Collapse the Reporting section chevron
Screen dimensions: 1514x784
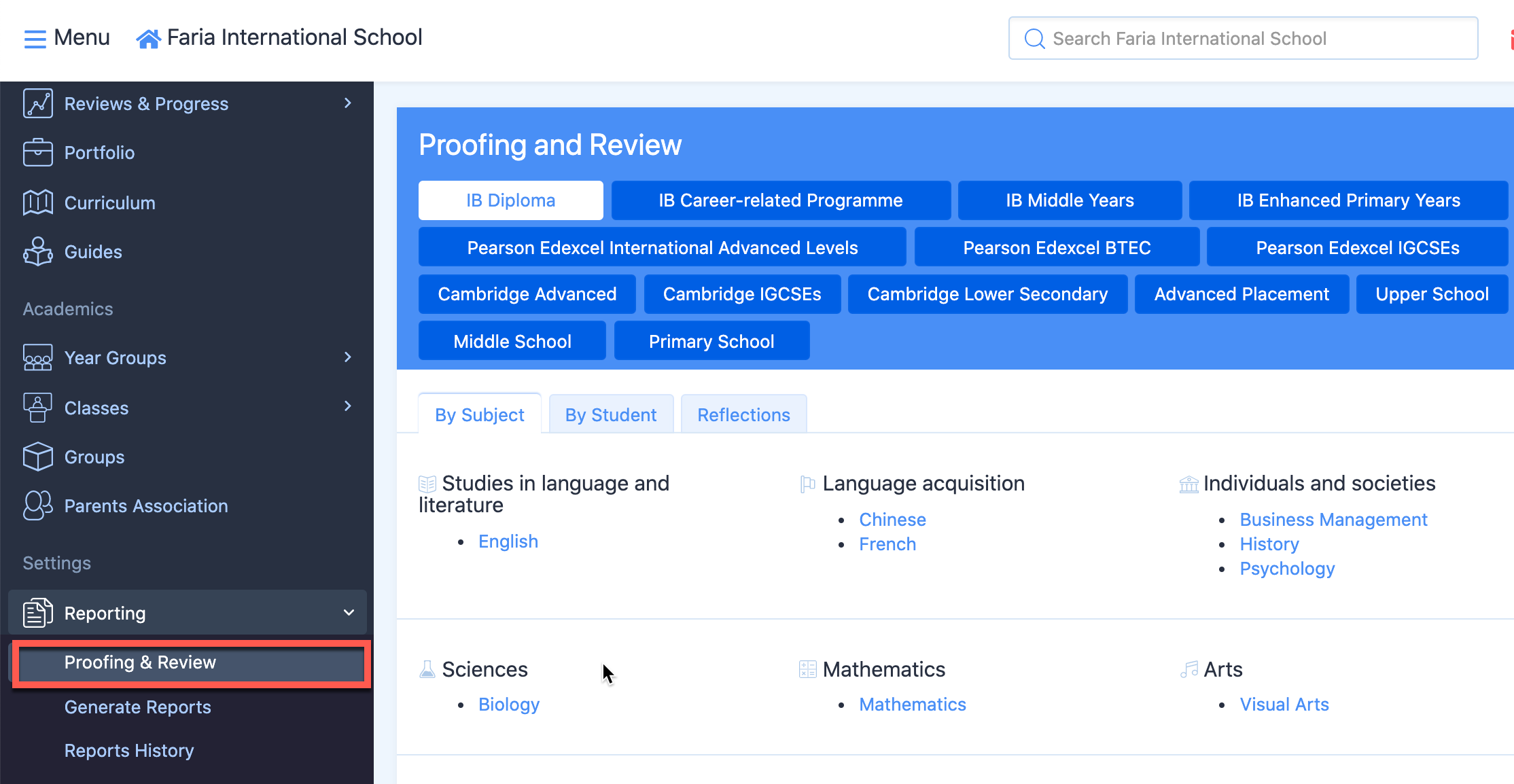pos(349,613)
